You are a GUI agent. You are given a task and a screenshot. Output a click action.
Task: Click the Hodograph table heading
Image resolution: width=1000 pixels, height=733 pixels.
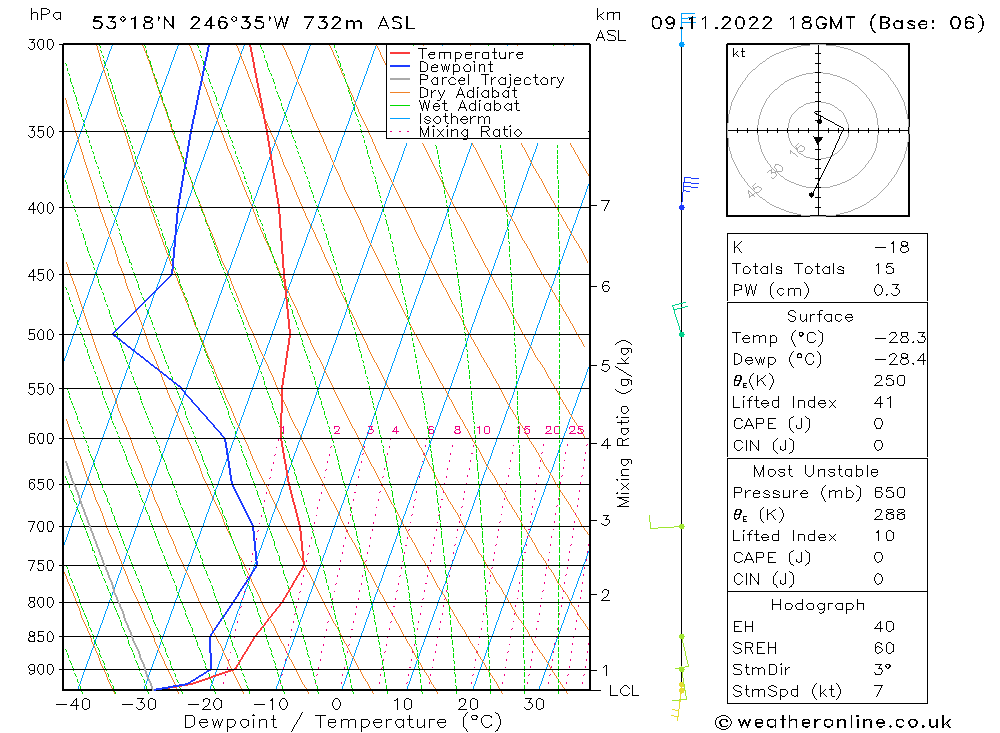(x=818, y=605)
